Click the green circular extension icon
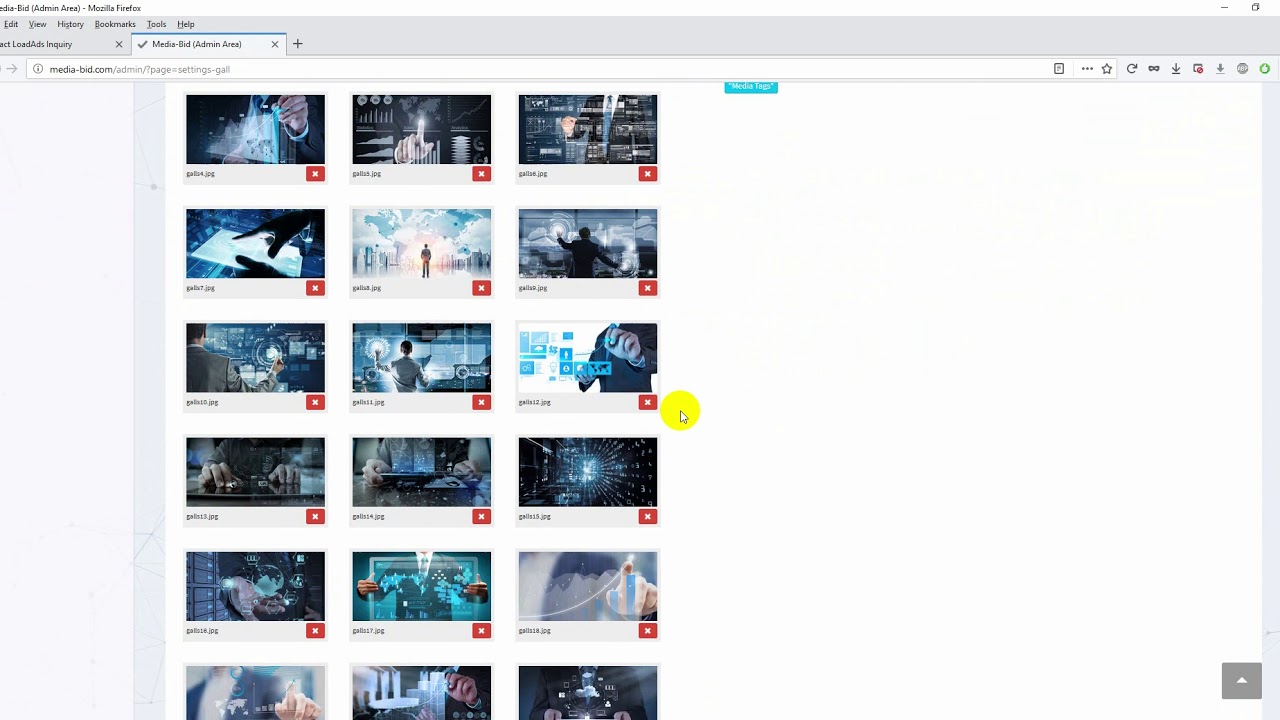Viewport: 1280px width, 720px height. click(1265, 69)
